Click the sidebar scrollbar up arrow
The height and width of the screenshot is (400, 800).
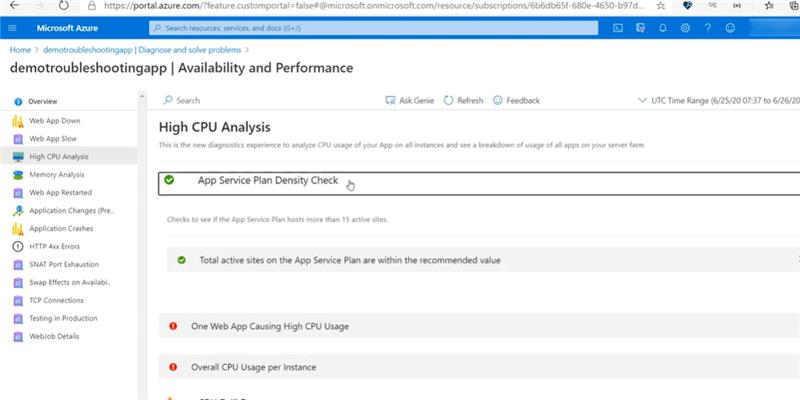[142, 96]
